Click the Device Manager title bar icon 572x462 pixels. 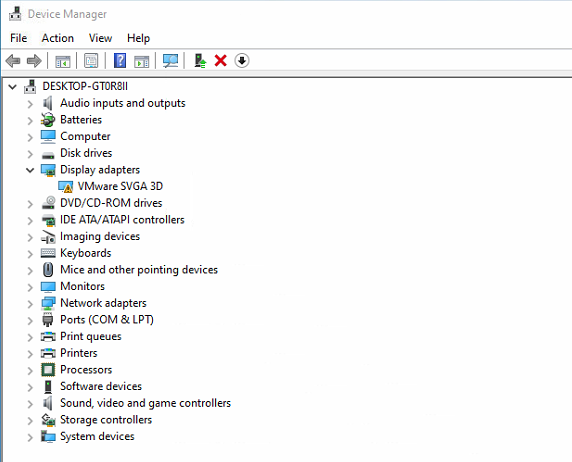tap(15, 14)
